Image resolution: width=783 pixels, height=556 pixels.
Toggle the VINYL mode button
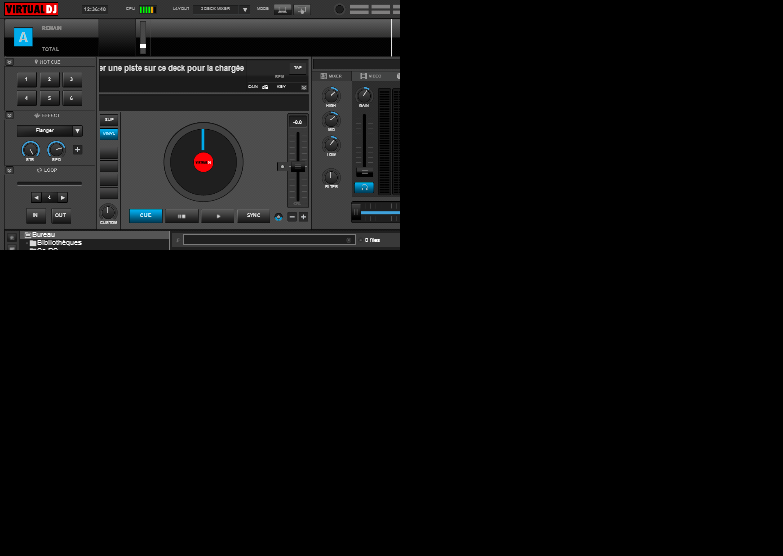109,134
